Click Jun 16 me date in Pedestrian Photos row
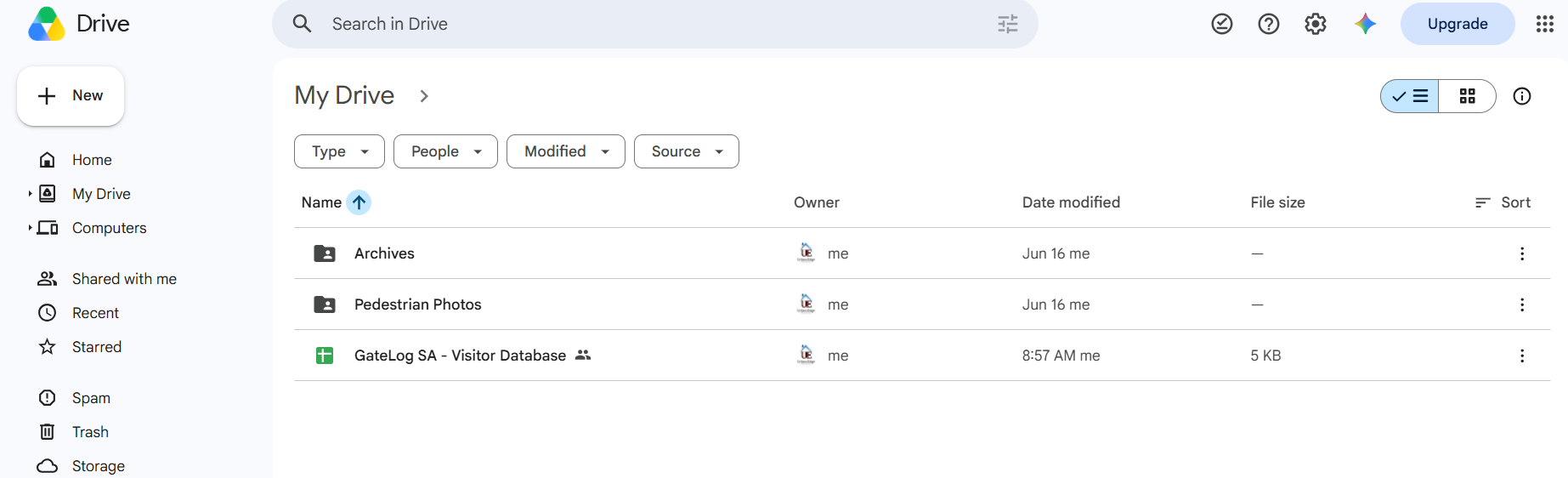The height and width of the screenshot is (478, 1568). click(x=1056, y=304)
